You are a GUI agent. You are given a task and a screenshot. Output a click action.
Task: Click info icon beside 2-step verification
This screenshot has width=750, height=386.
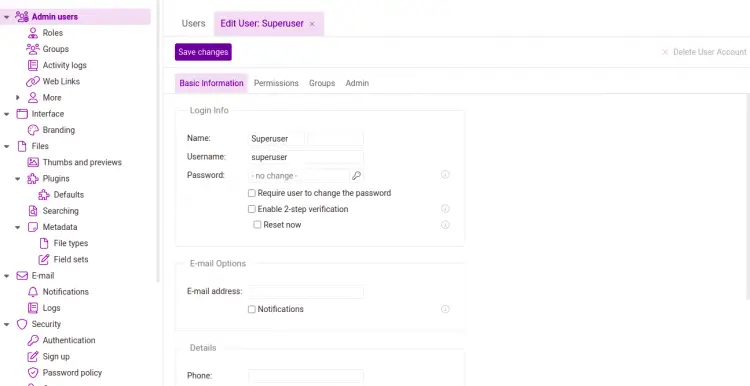(445, 209)
